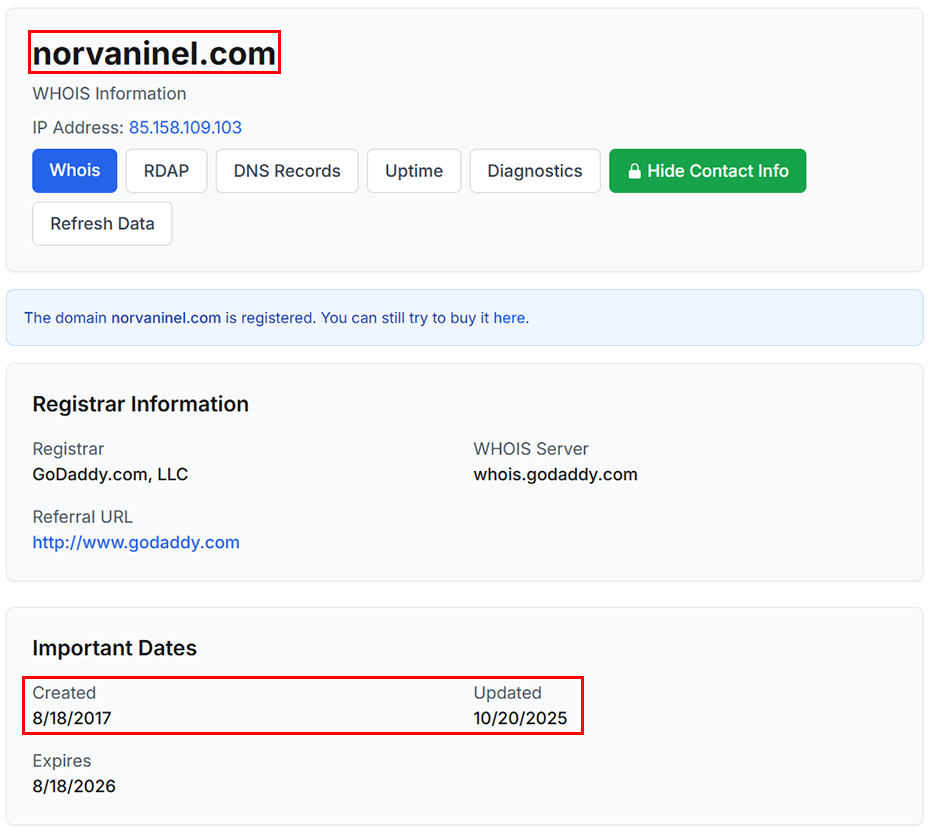Hide the contact info
This screenshot has width=933, height=833.
[x=707, y=170]
